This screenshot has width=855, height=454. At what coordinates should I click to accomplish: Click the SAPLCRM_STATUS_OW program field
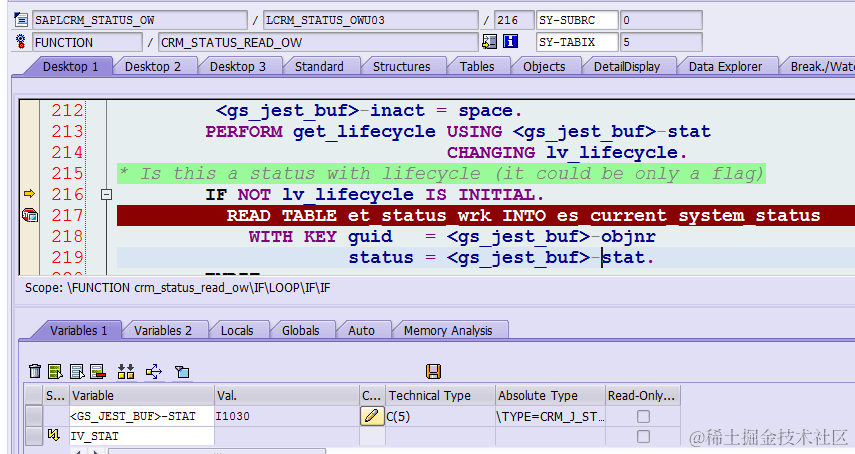click(140, 20)
